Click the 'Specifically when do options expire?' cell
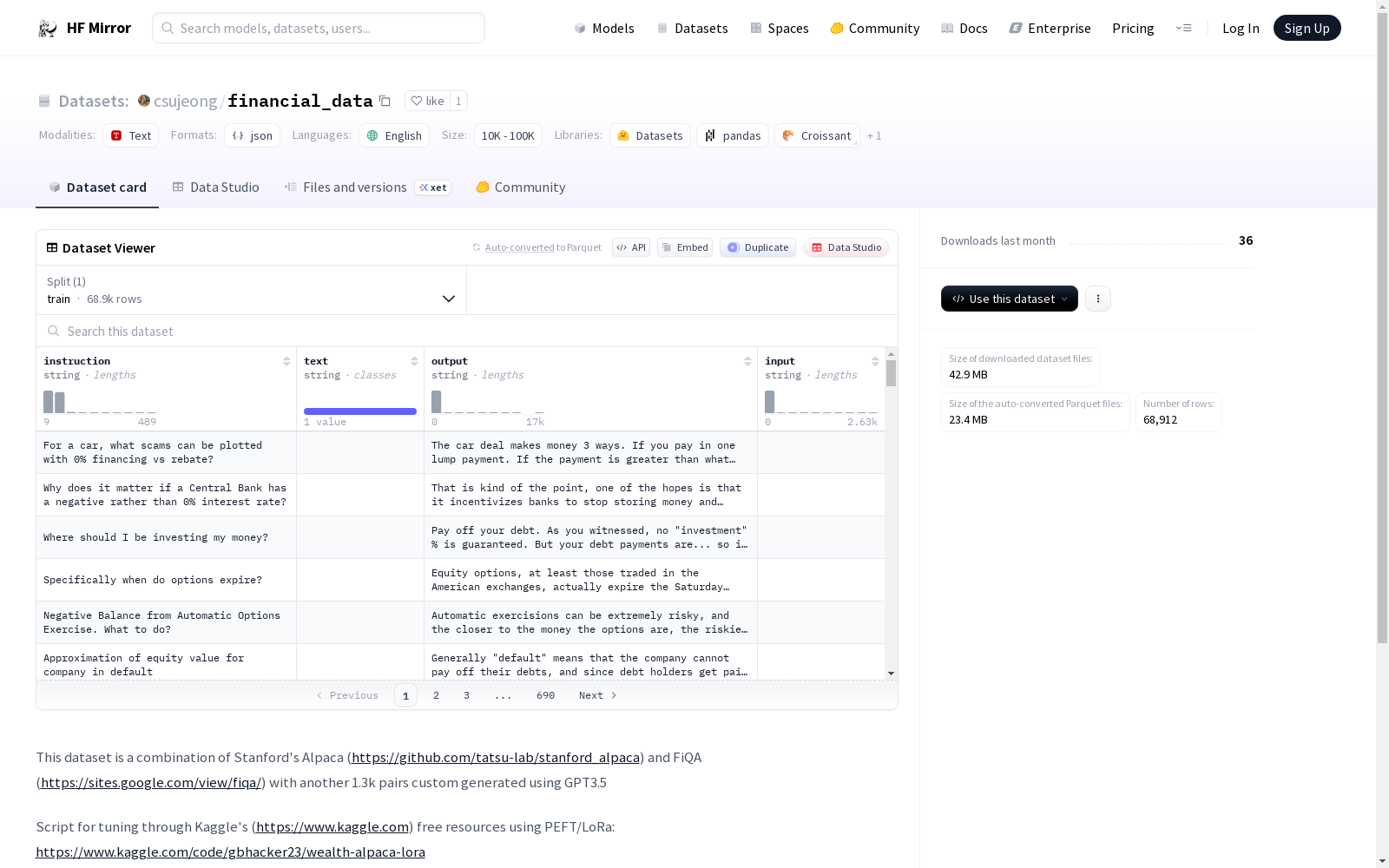Screen dimensions: 1389x868 [167, 580]
